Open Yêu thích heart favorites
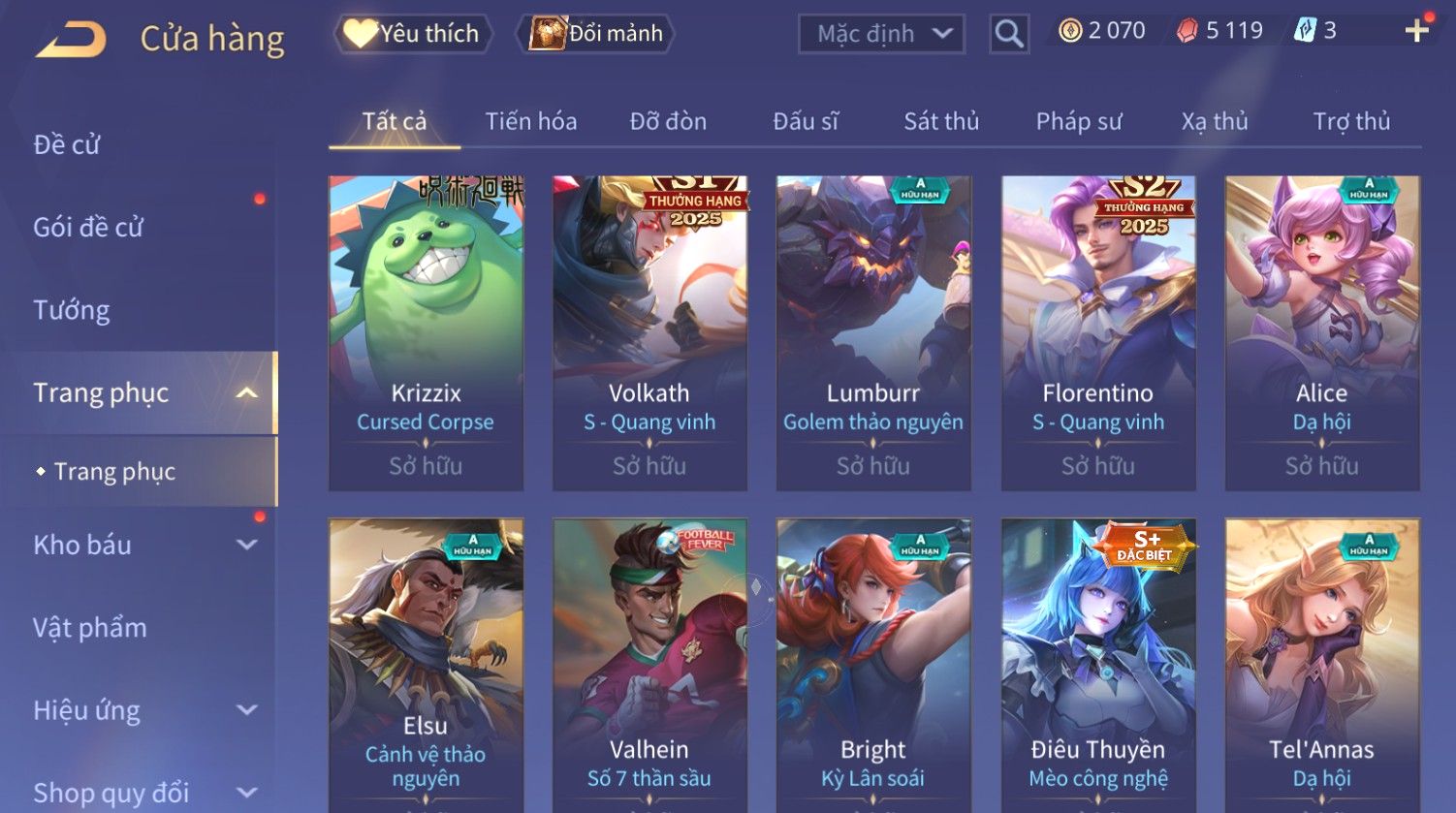 point(412,34)
